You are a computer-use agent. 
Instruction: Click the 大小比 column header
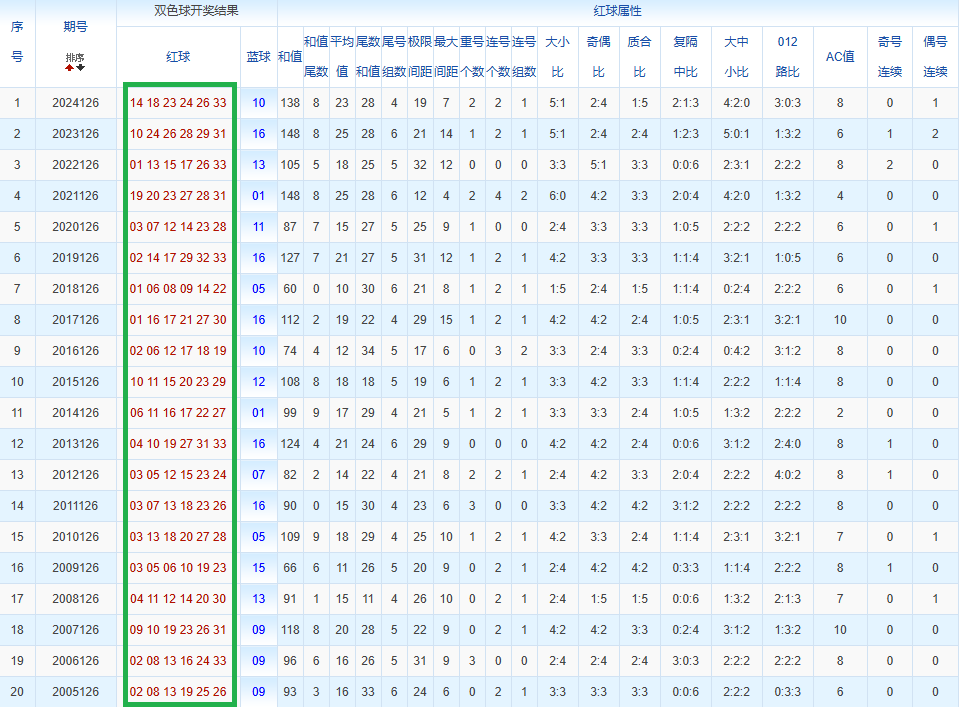click(x=557, y=56)
